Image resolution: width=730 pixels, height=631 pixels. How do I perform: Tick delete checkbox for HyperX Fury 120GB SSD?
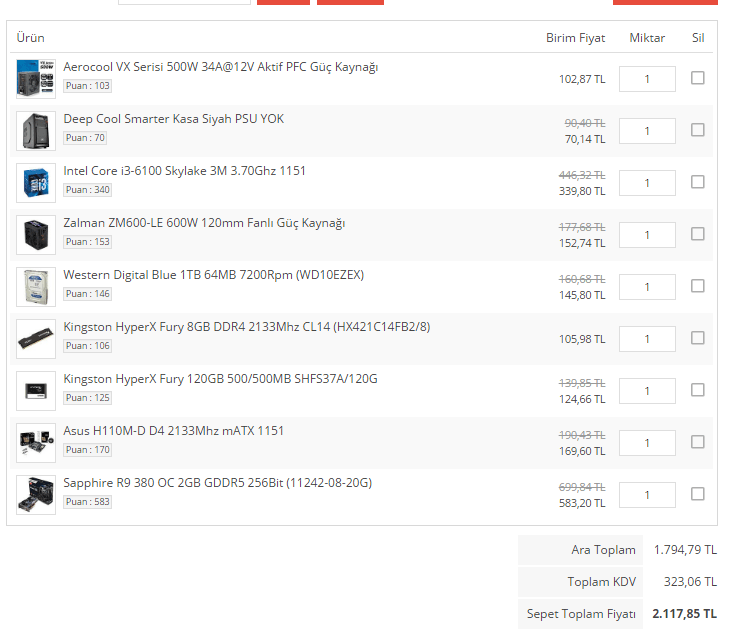(697, 390)
